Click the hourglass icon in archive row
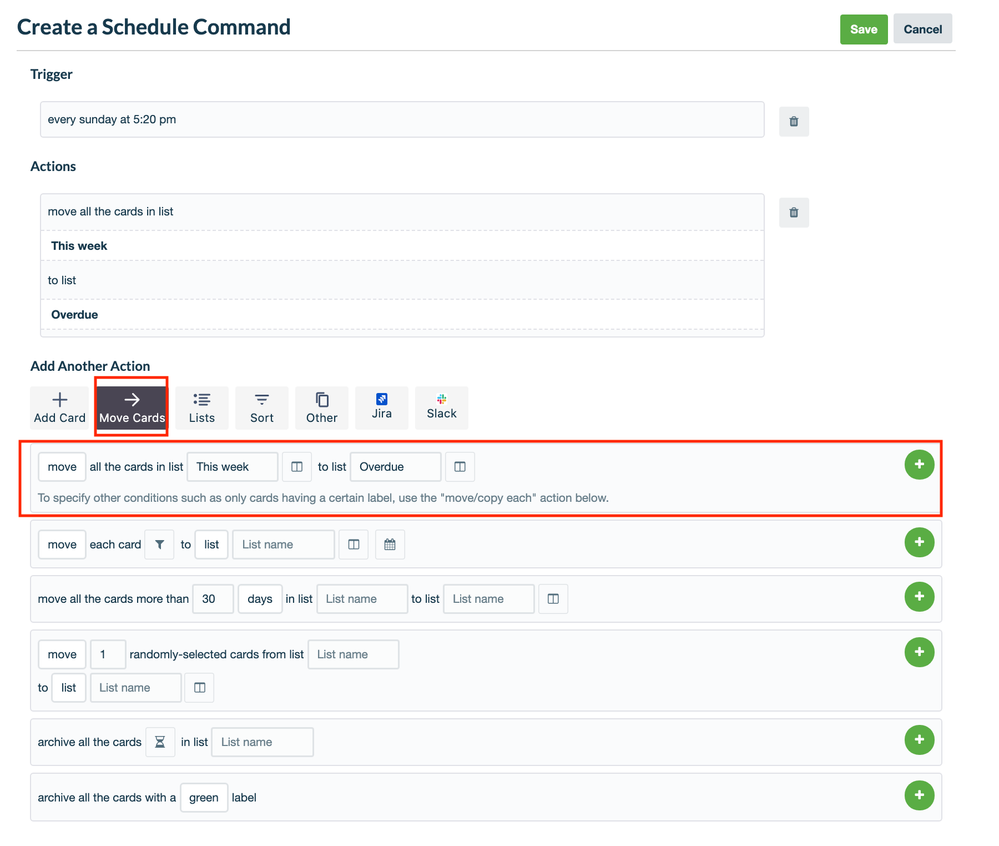The width and height of the screenshot is (999, 846). click(160, 742)
